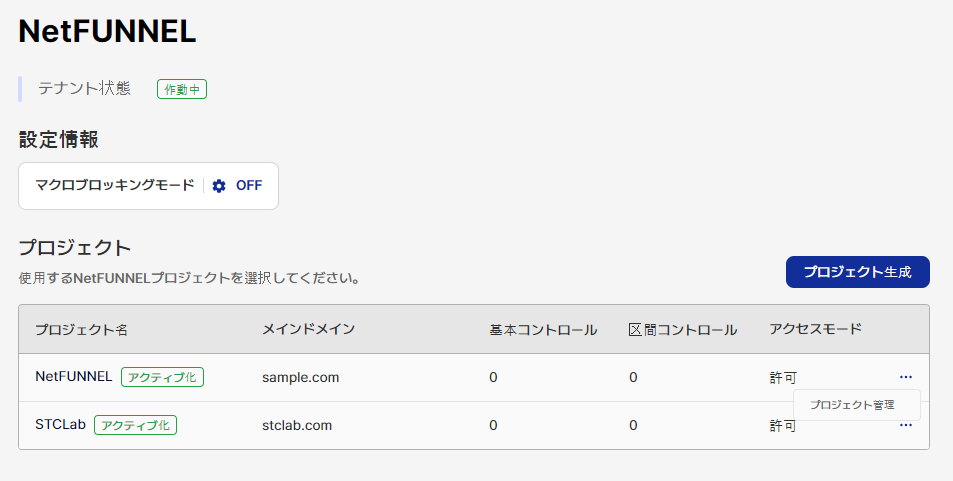Click the 作動中 tenant status badge
The image size is (953, 481).
[x=182, y=89]
